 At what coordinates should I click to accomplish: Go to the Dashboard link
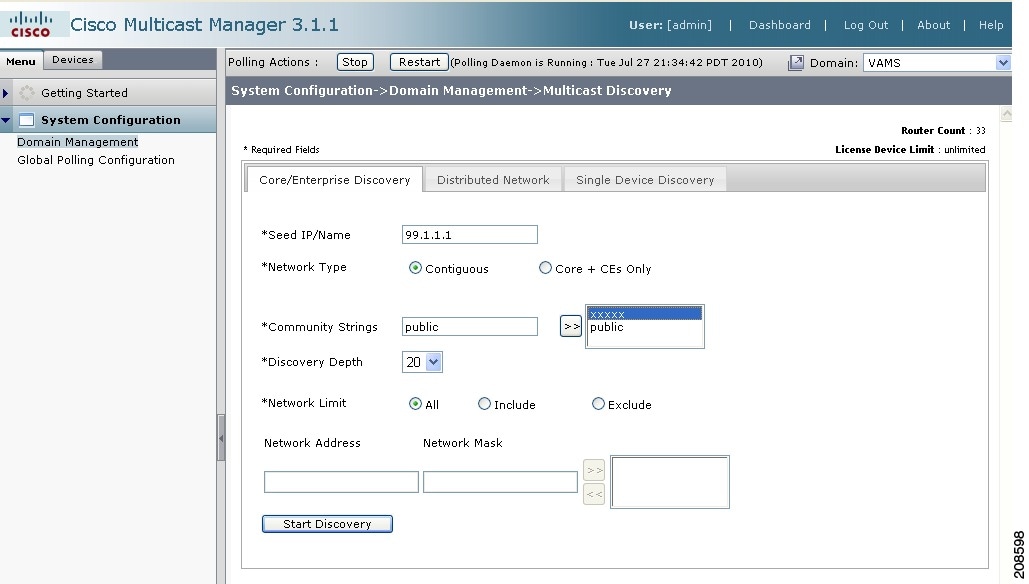click(780, 25)
